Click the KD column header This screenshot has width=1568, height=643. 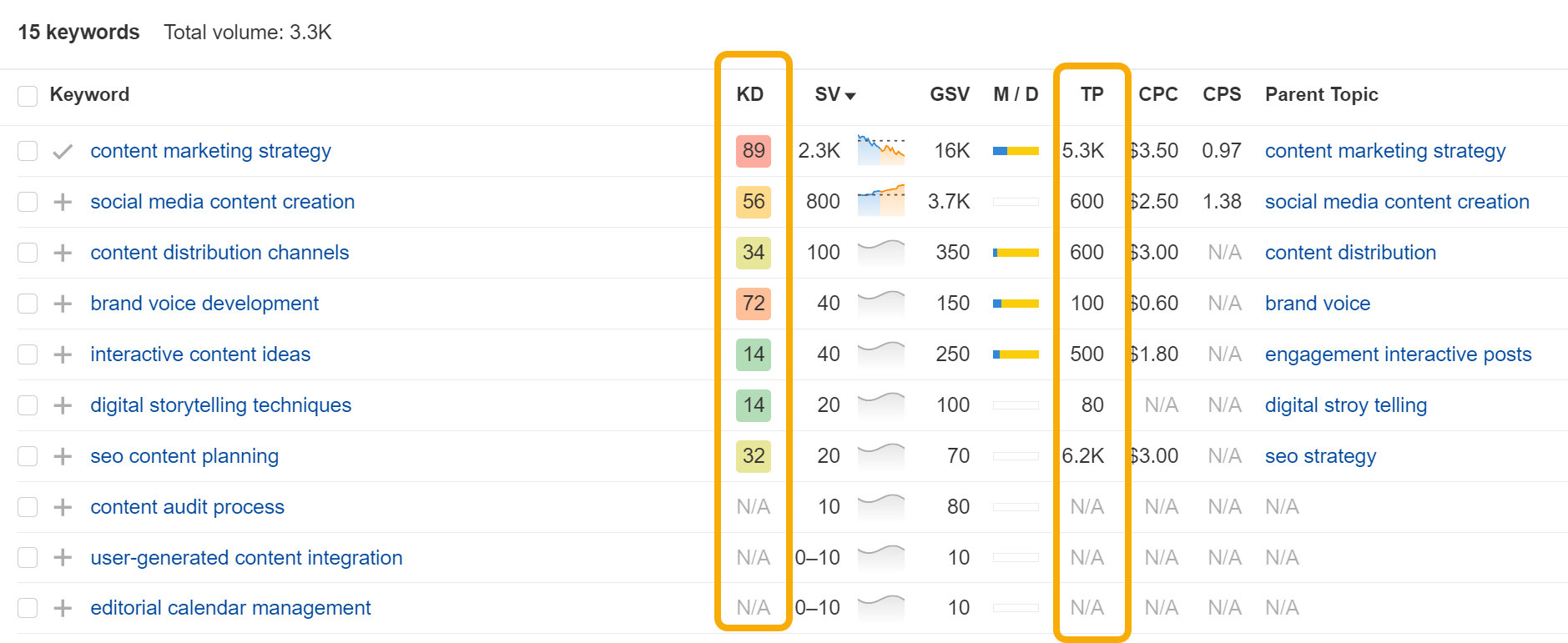pos(750,94)
